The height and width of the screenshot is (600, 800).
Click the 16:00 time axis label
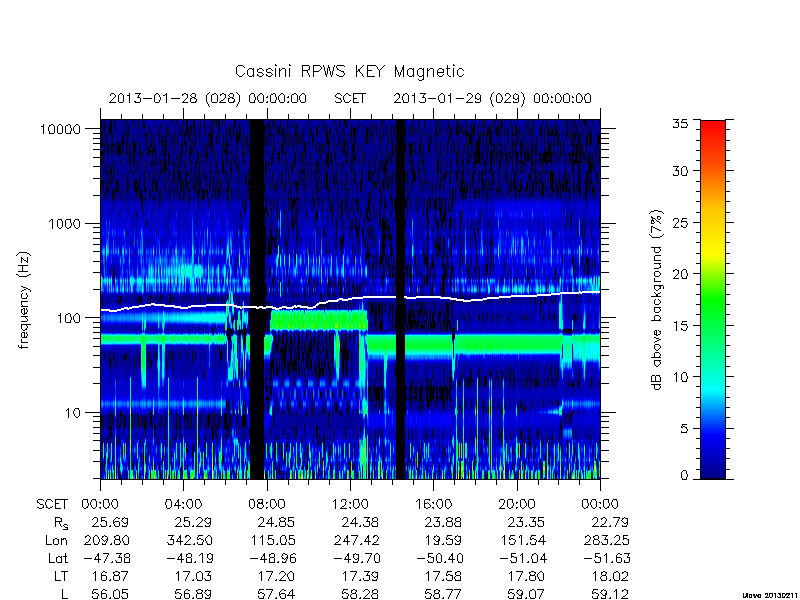click(x=433, y=505)
